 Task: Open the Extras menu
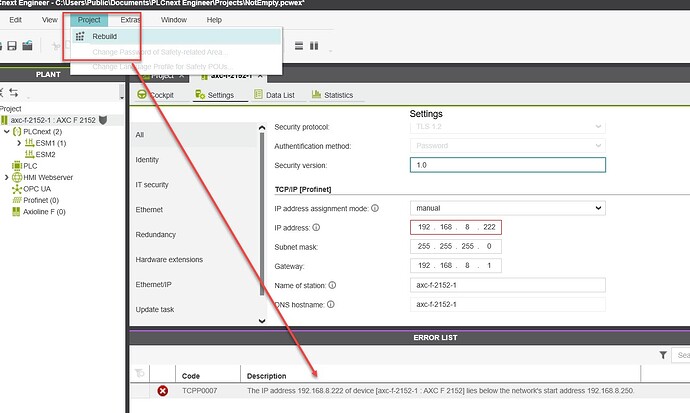pos(131,20)
